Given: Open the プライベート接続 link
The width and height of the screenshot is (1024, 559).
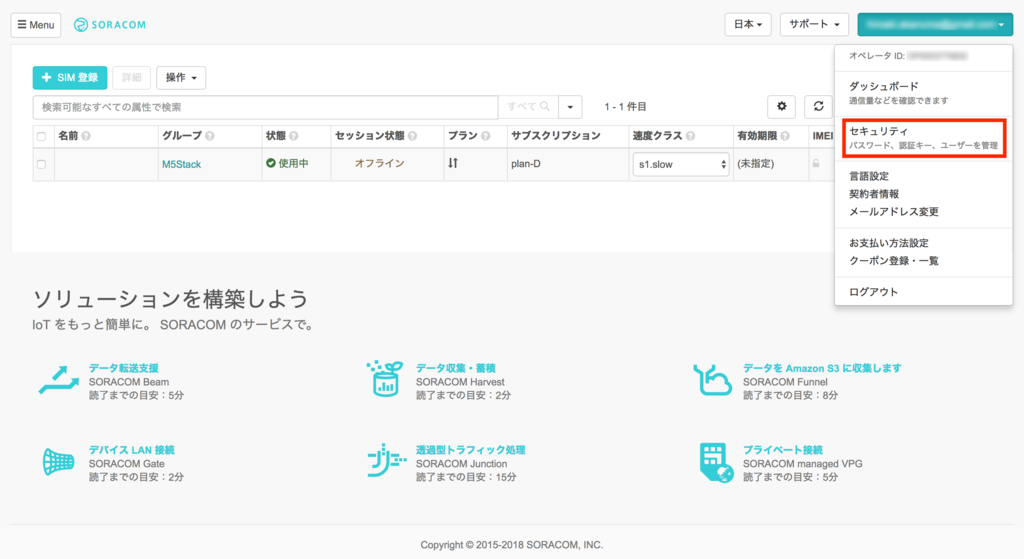Looking at the screenshot, I should pyautogui.click(x=782, y=450).
